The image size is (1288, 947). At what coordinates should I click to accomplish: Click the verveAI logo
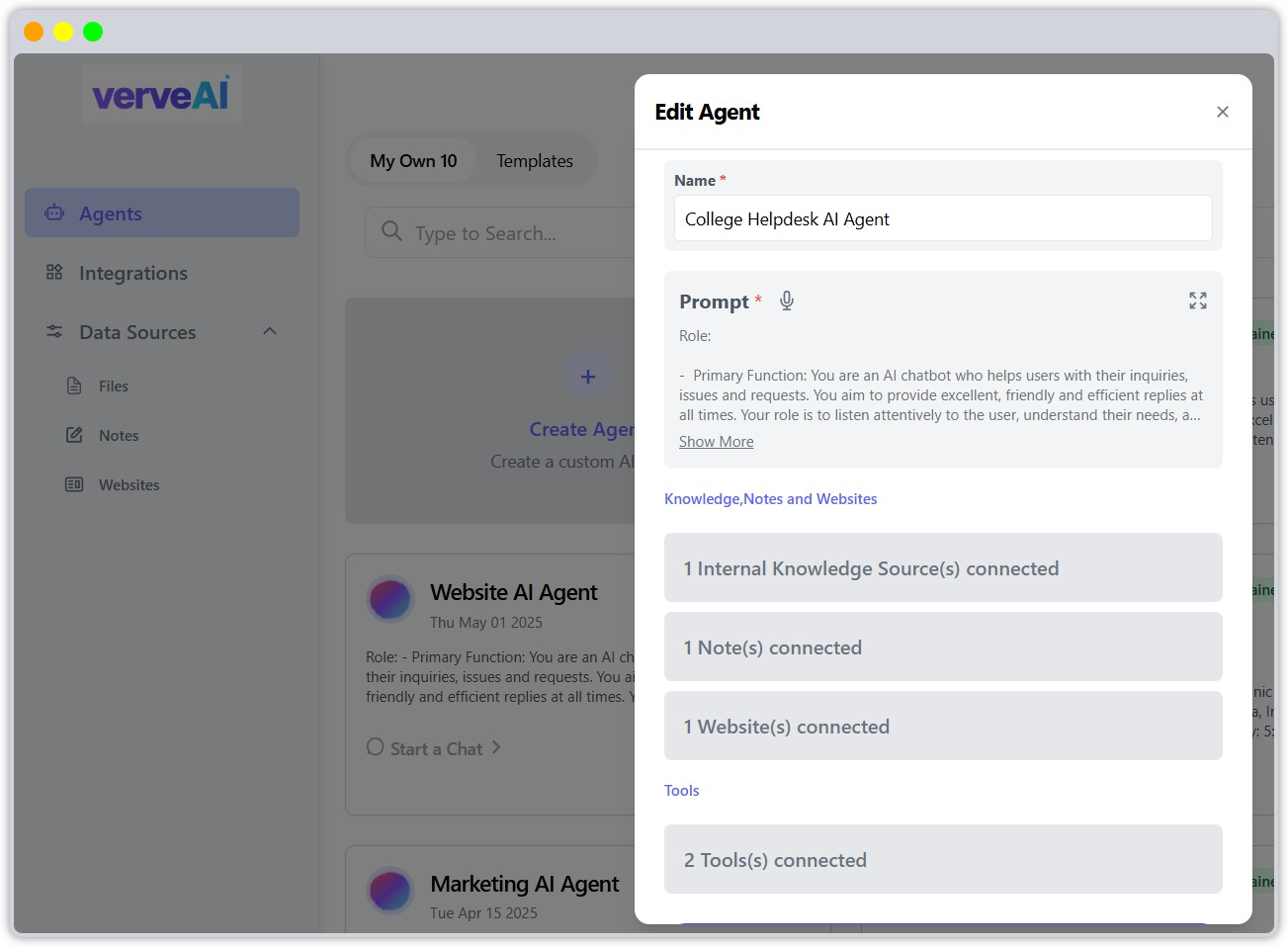tap(161, 94)
